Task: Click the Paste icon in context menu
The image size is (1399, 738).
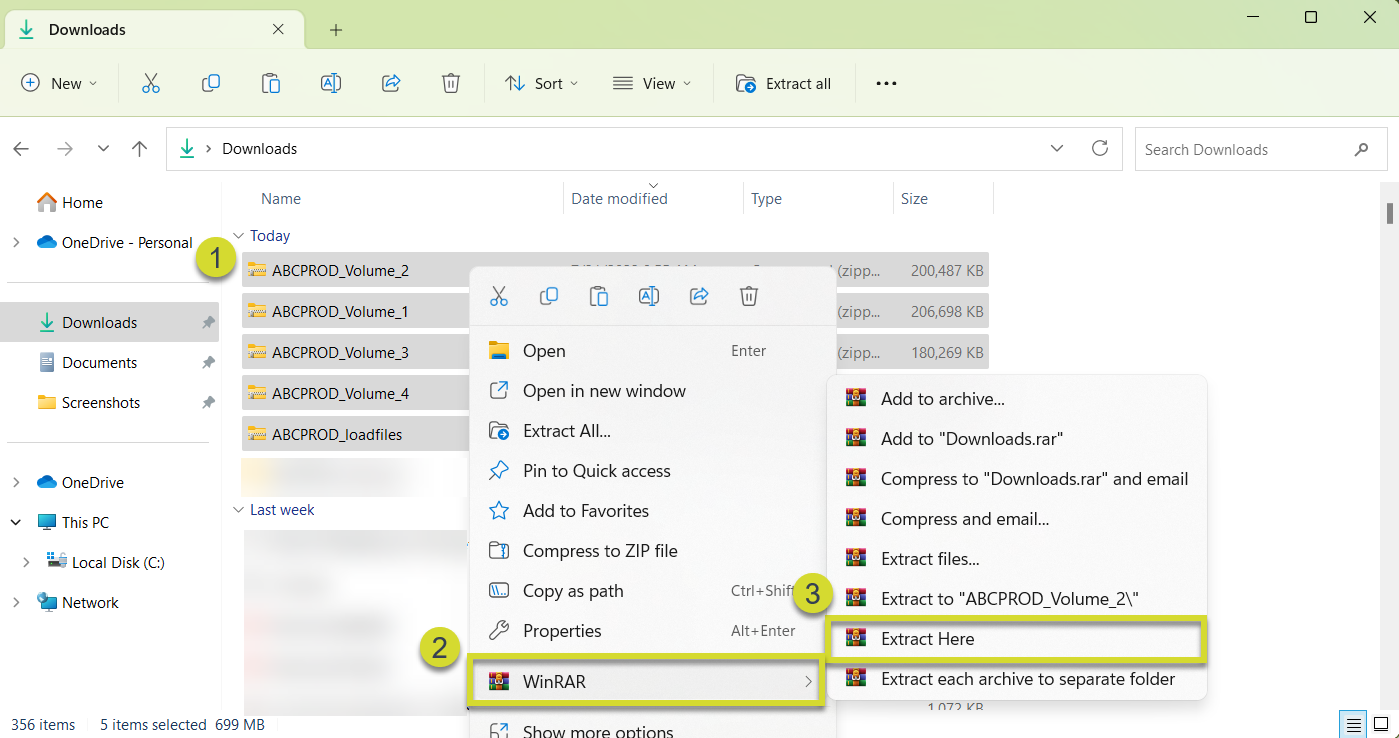Action: point(599,296)
